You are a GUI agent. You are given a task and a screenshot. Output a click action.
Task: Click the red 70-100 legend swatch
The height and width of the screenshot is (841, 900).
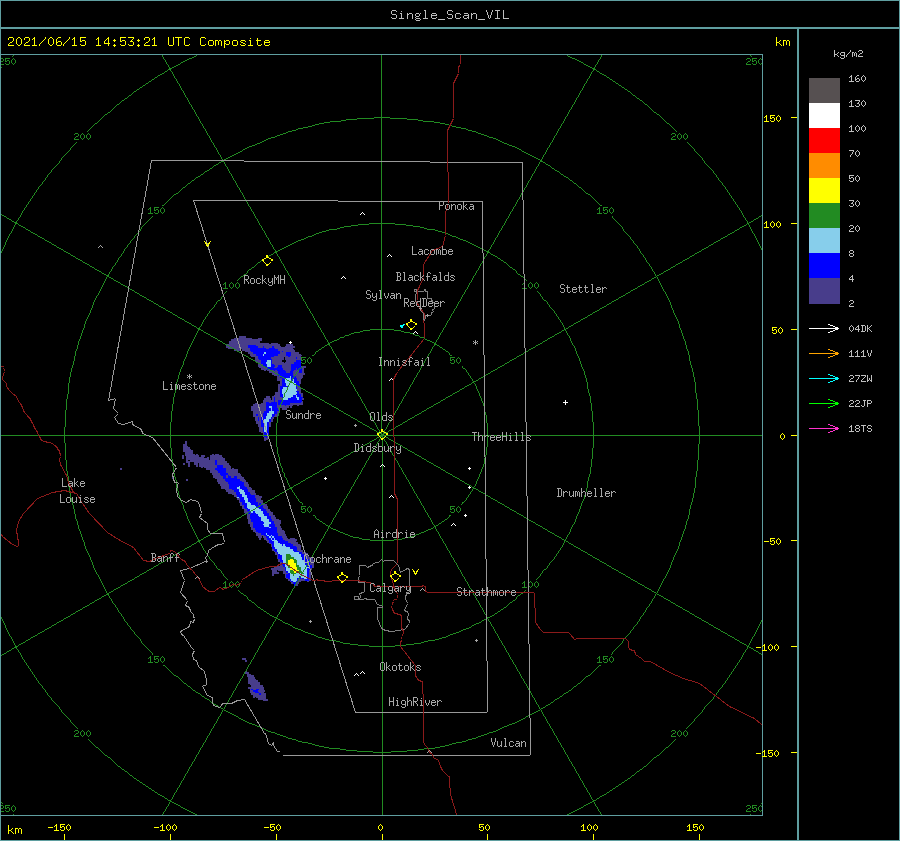pyautogui.click(x=824, y=141)
